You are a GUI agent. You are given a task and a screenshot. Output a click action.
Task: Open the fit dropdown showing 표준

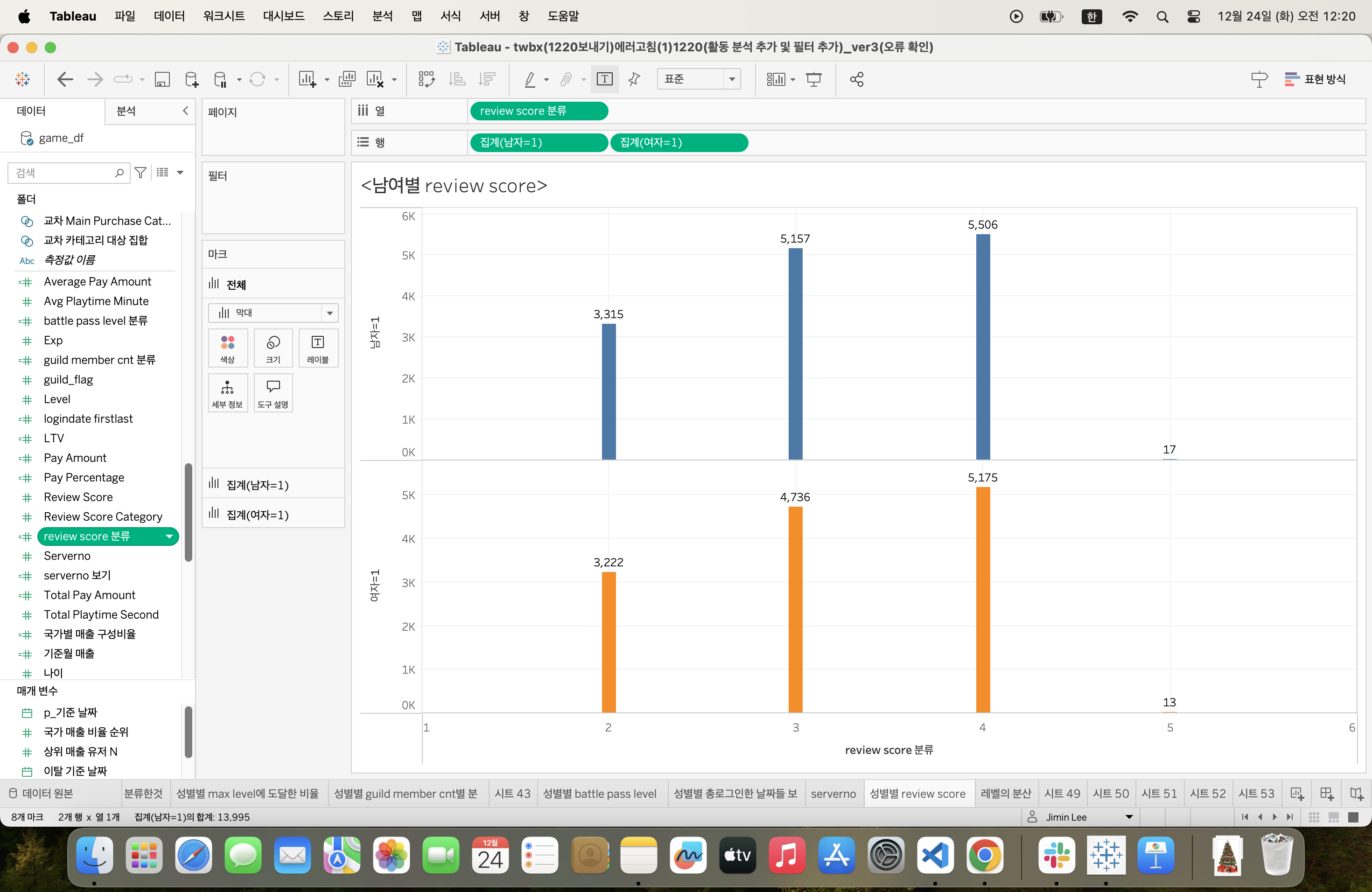pyautogui.click(x=698, y=79)
